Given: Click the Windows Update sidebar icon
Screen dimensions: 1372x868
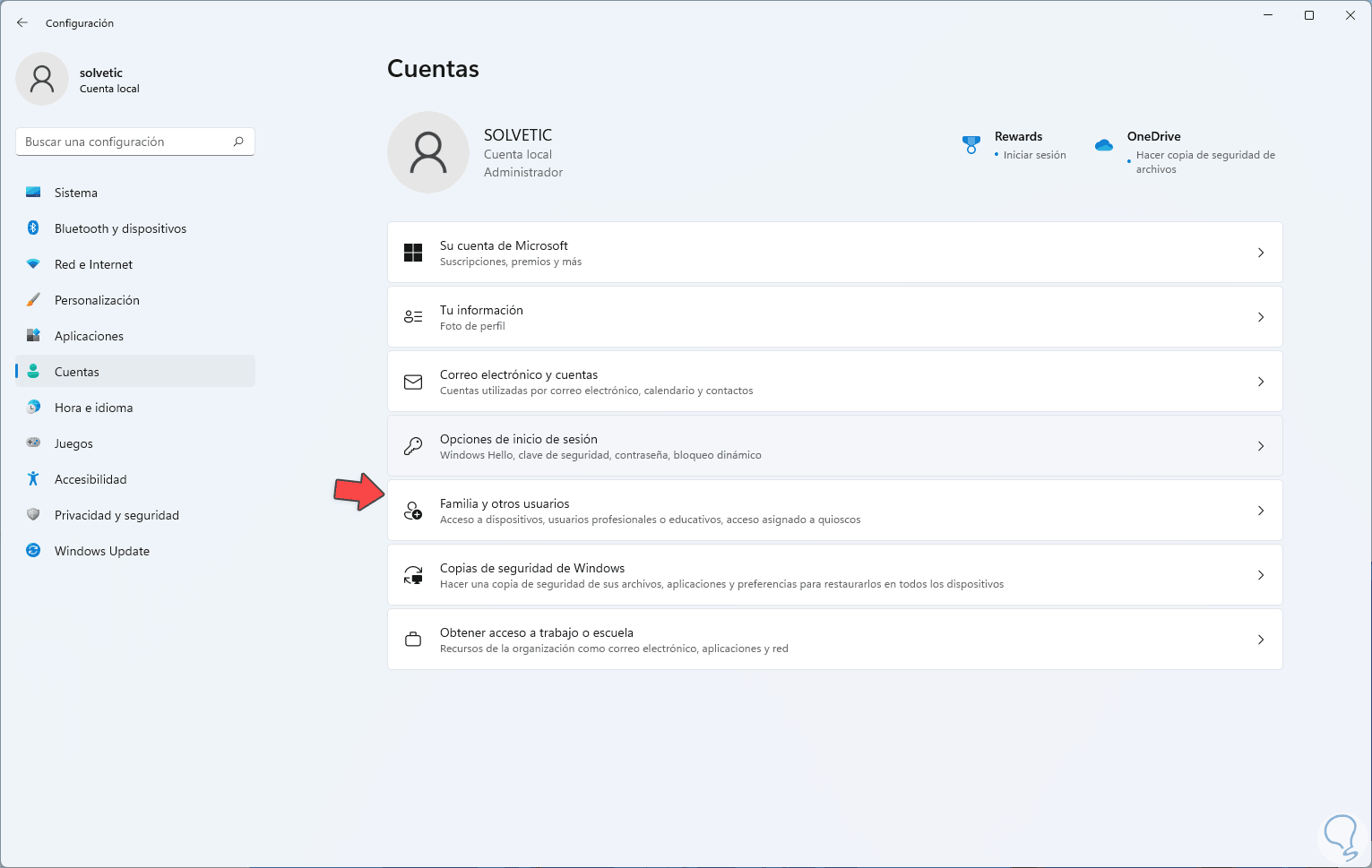Looking at the screenshot, I should 33,551.
